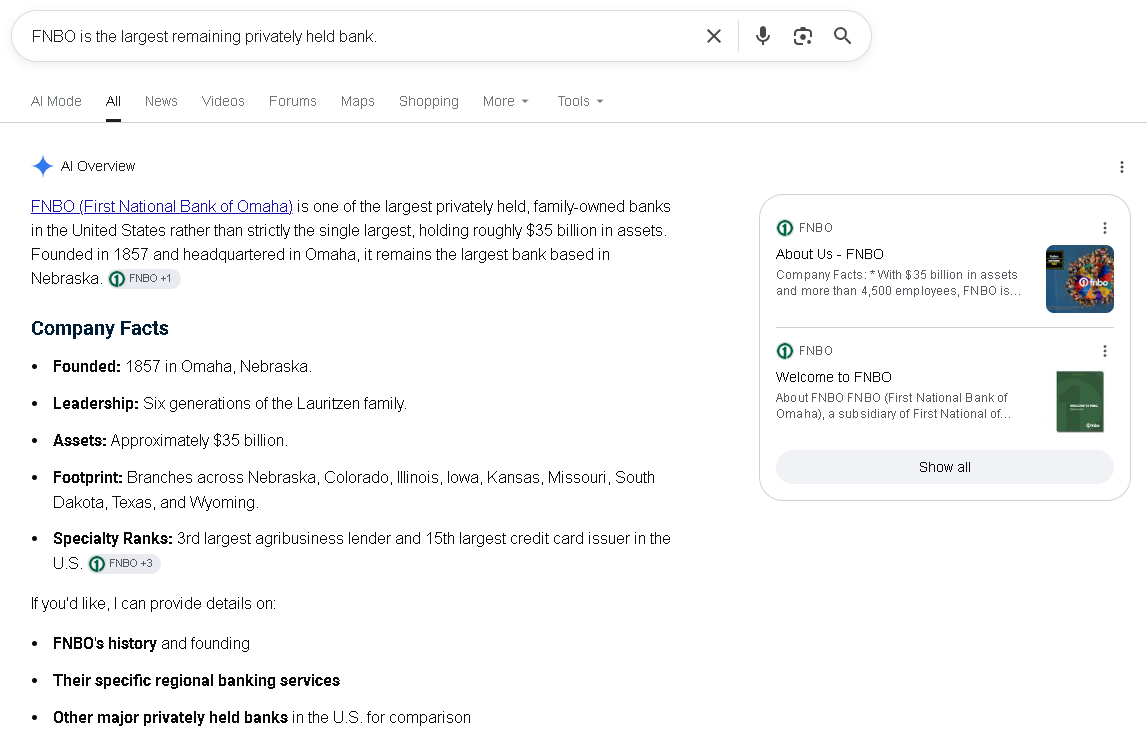Open the Welcome to FNBO result title

click(x=833, y=377)
